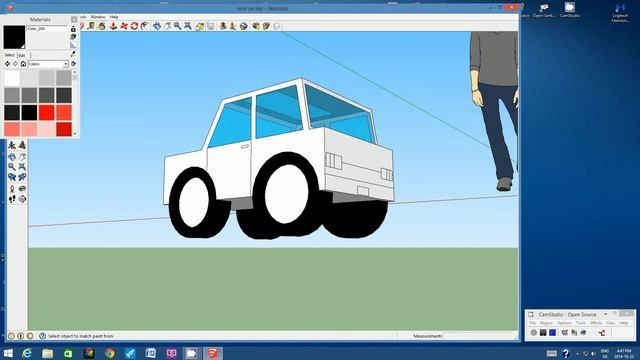Open the Materials Details arrow menu
Screen dimensions: 640x360
(73, 64)
